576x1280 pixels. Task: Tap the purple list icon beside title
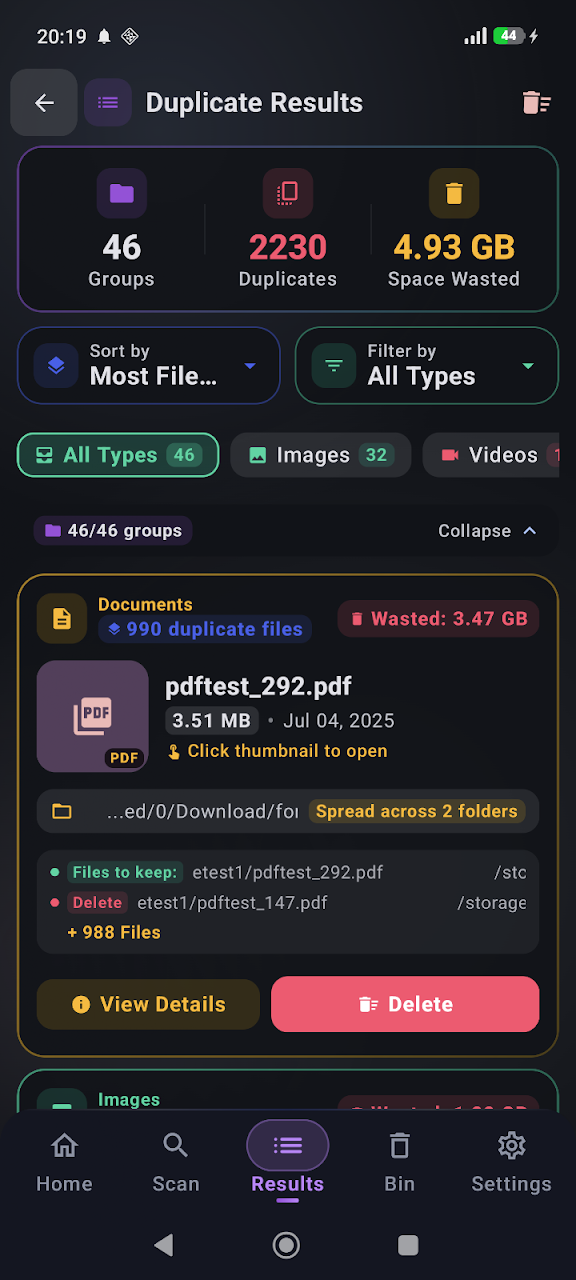(x=108, y=103)
